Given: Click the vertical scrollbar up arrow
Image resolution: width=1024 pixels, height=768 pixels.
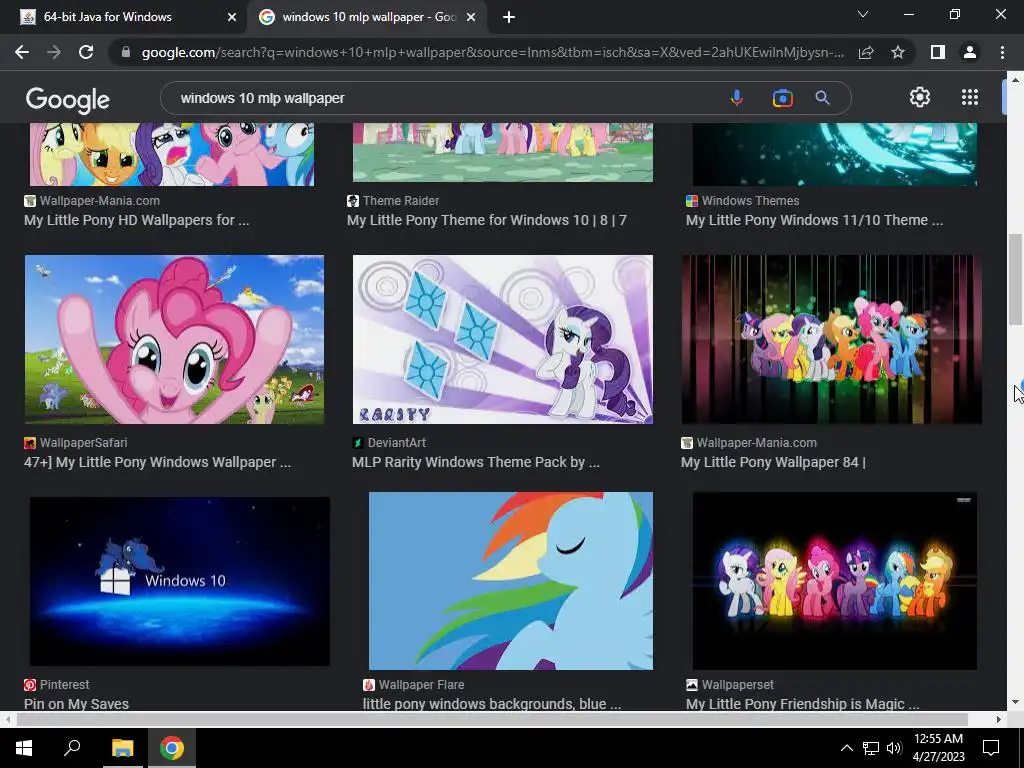Looking at the screenshot, I should point(1015,80).
